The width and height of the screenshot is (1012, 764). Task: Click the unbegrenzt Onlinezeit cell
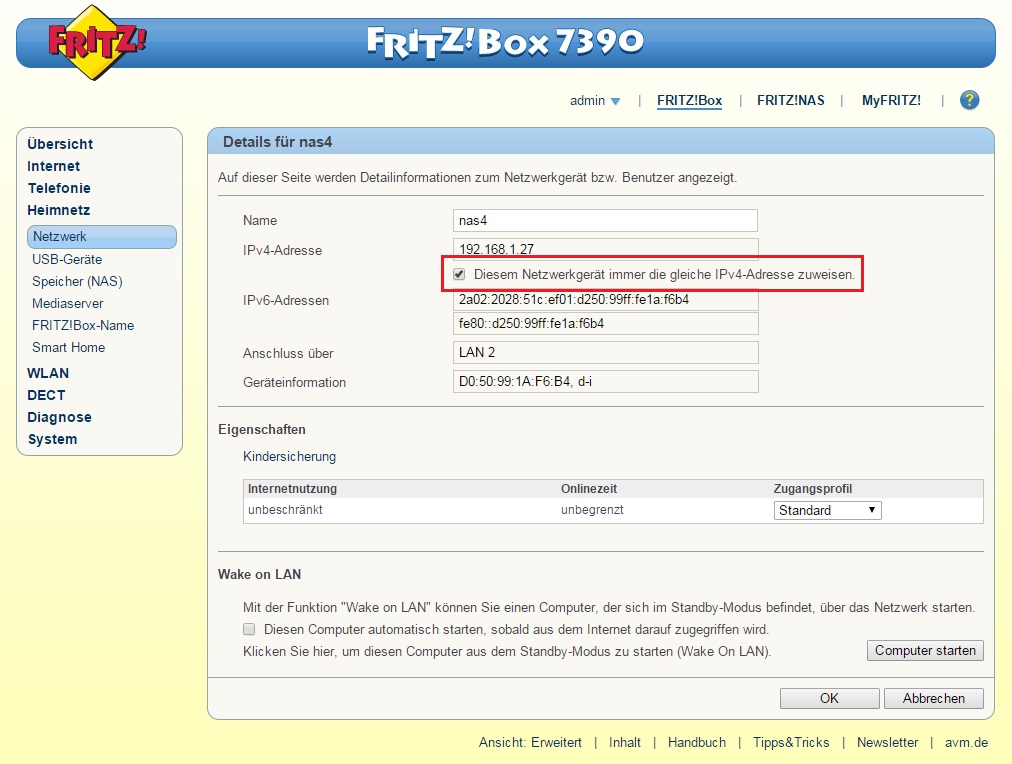(x=592, y=510)
